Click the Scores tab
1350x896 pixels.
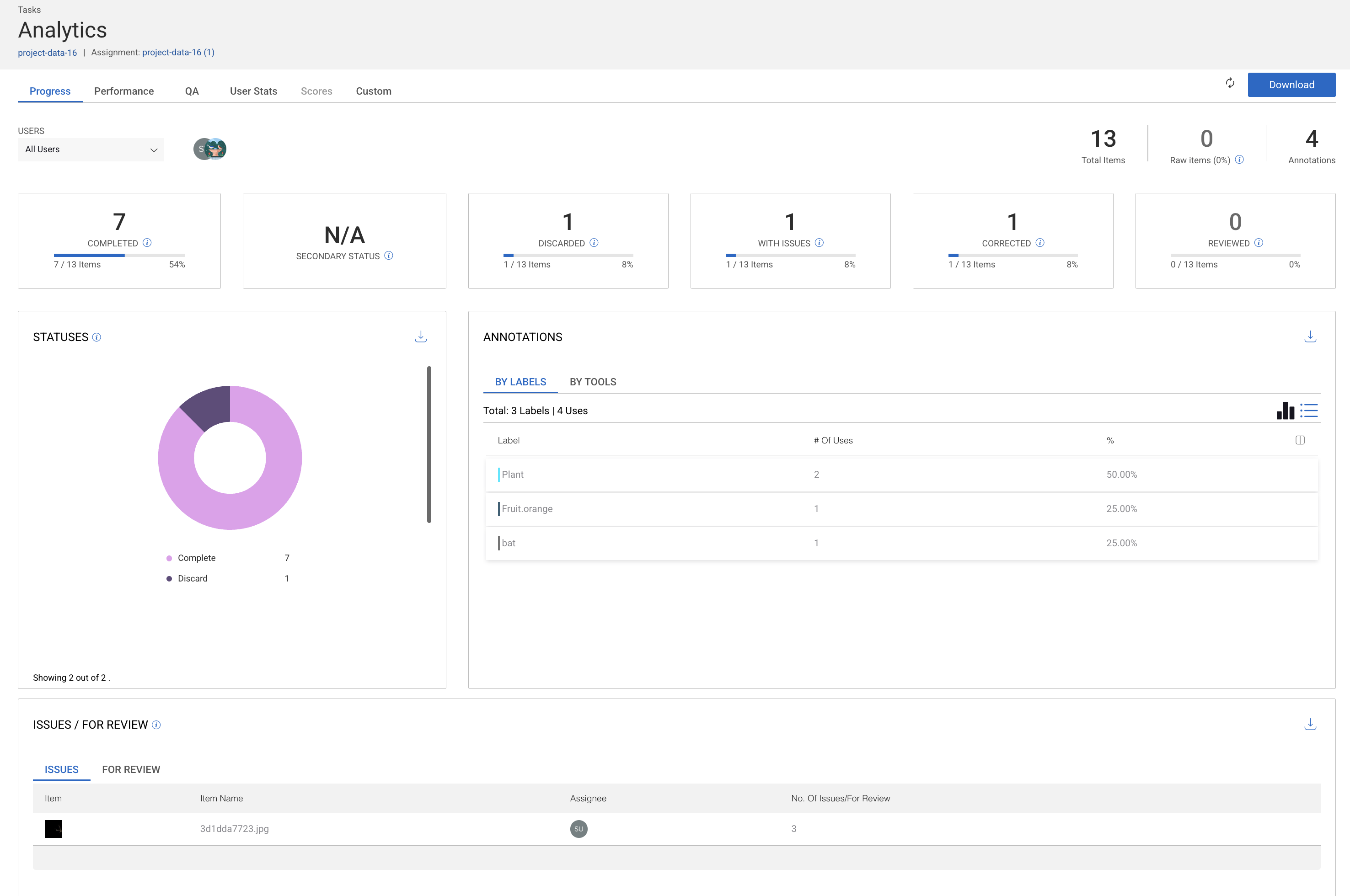[x=316, y=91]
